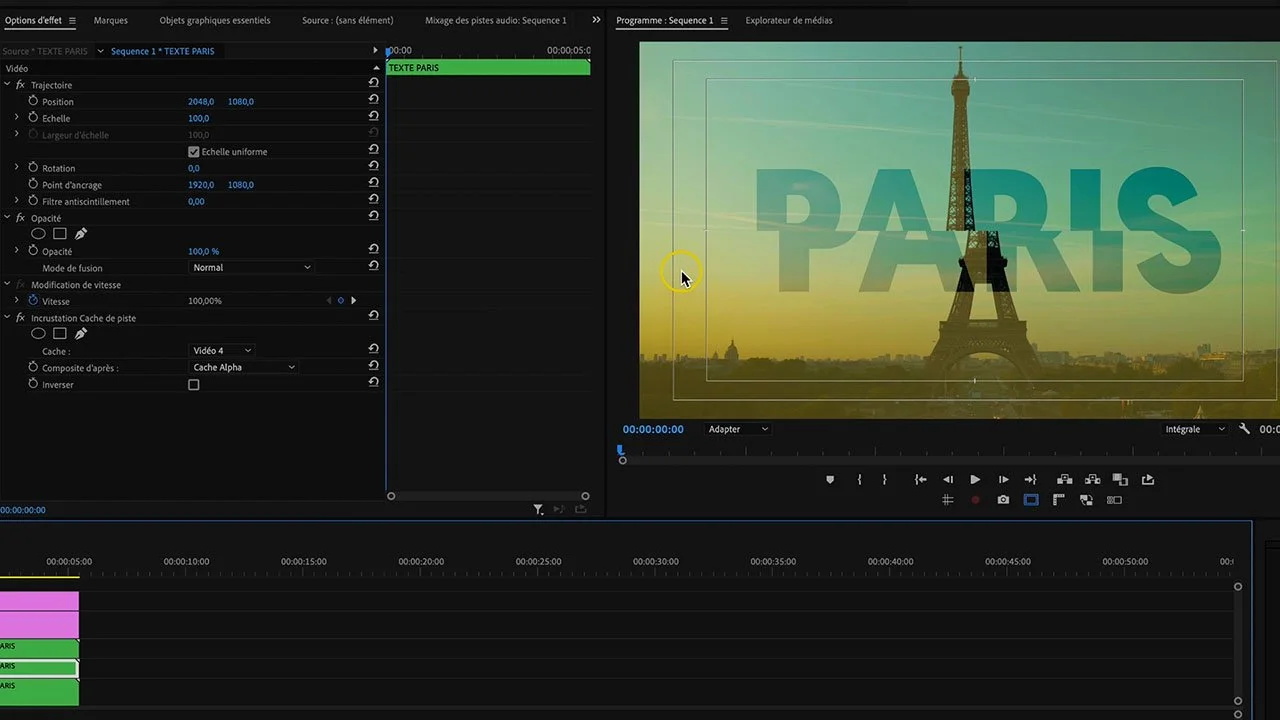Click the share/export icon in transport row
The image size is (1280, 720).
1148,480
